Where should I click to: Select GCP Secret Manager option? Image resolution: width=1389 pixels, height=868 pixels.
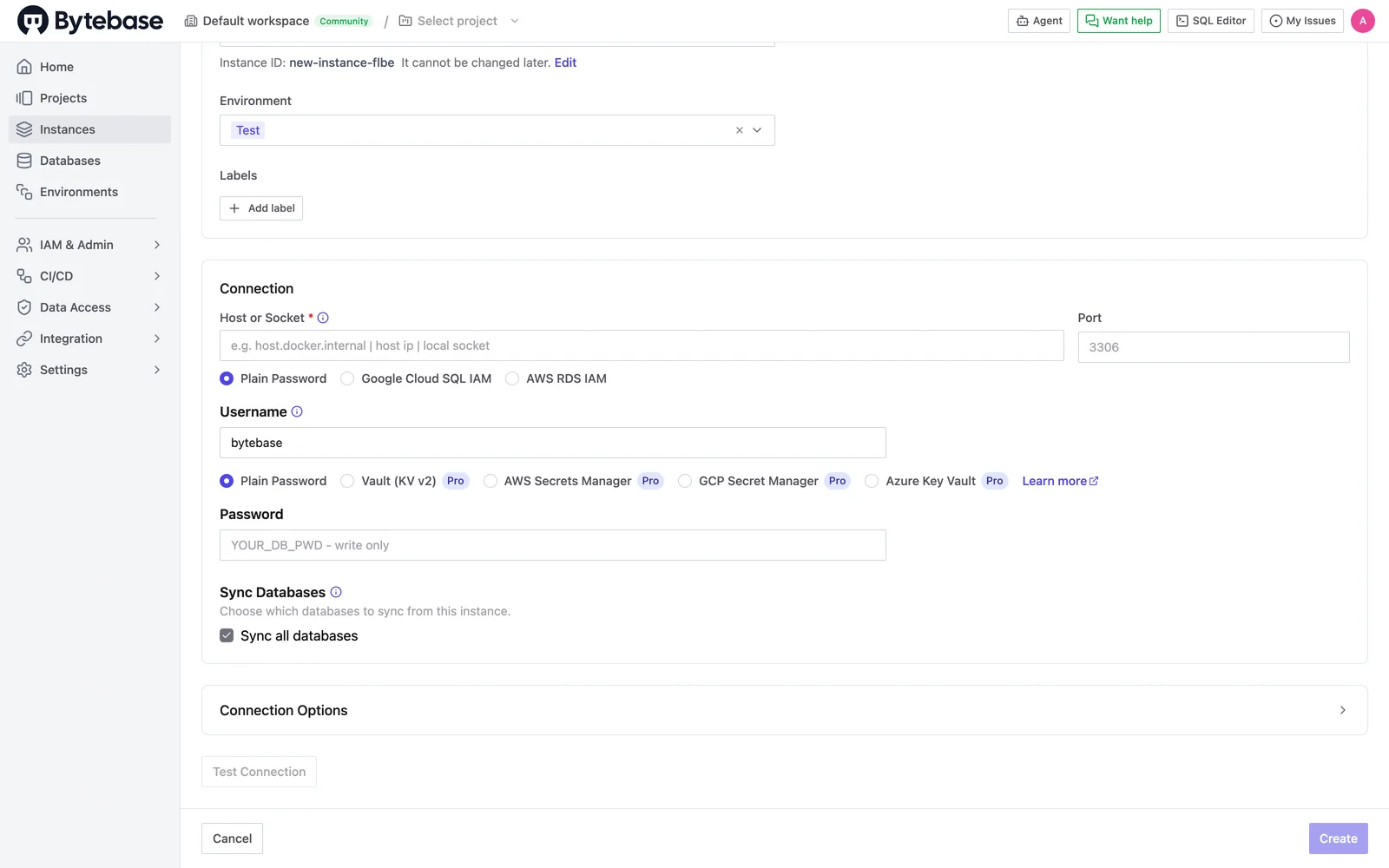tap(685, 481)
